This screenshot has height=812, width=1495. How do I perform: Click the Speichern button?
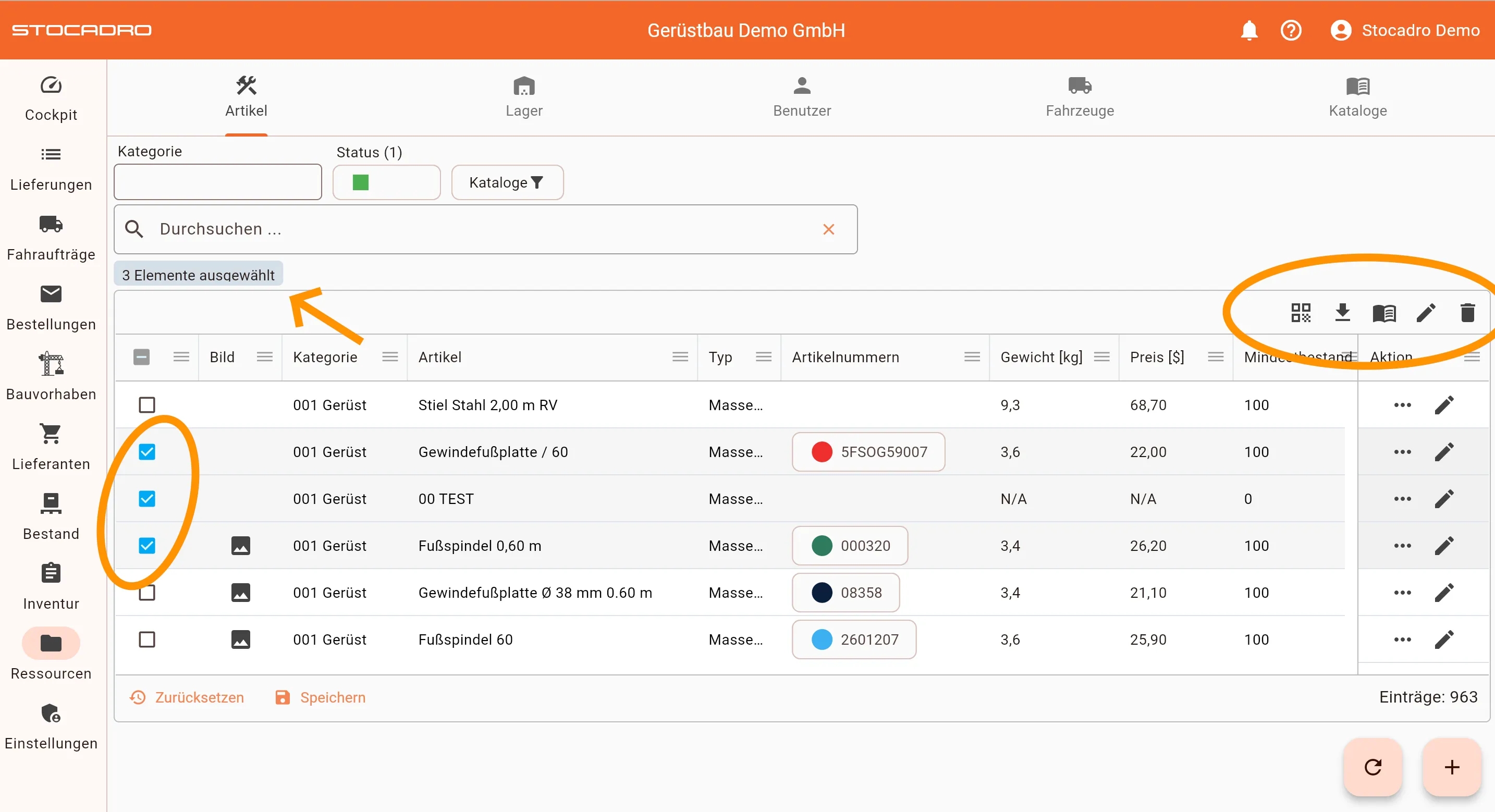point(321,697)
